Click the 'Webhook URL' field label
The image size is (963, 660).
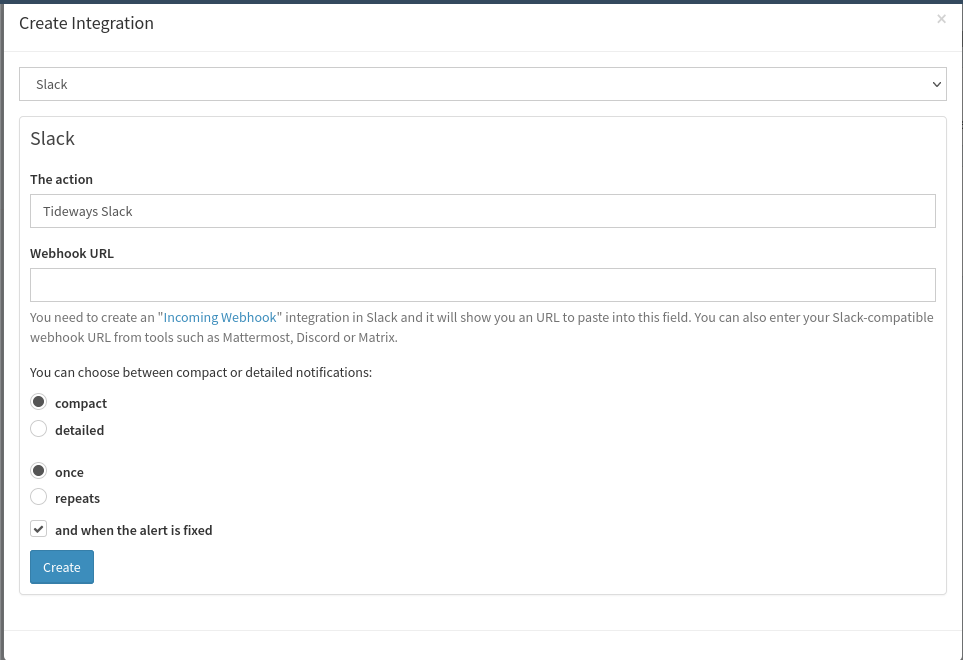coord(72,254)
